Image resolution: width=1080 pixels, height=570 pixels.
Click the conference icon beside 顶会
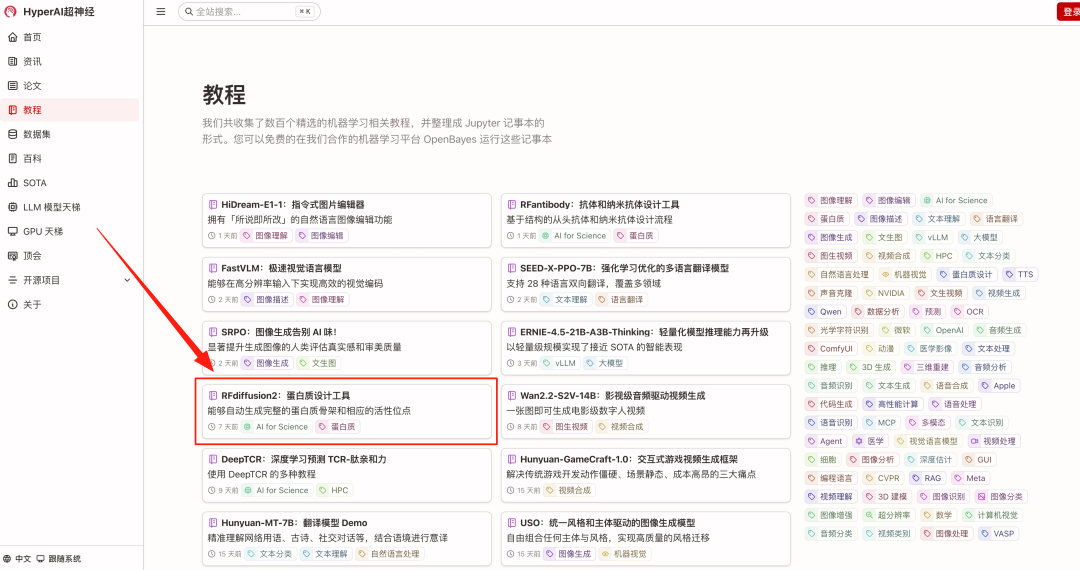(x=12, y=255)
